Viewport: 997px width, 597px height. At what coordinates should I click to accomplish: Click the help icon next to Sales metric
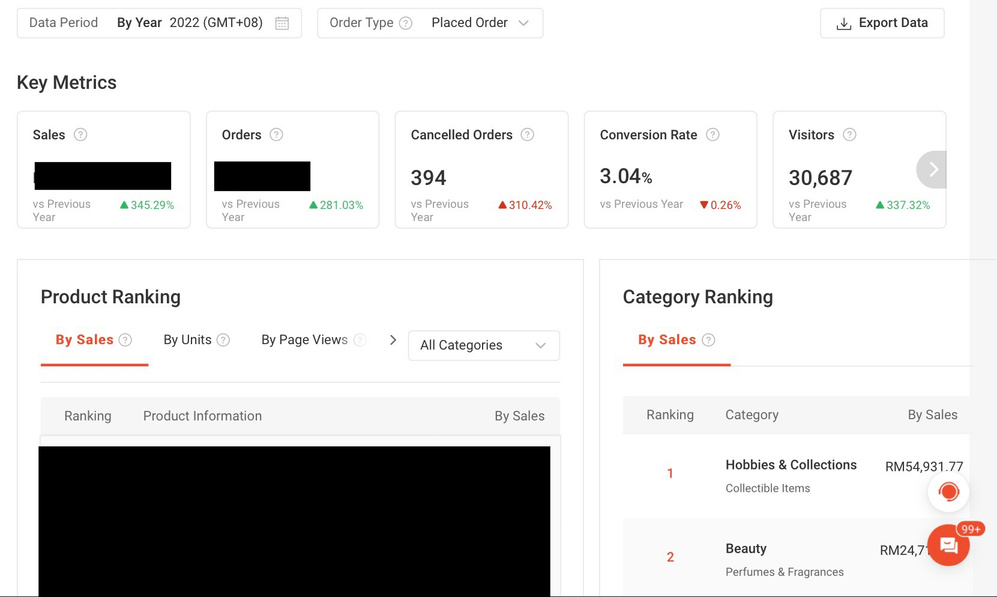(x=81, y=135)
